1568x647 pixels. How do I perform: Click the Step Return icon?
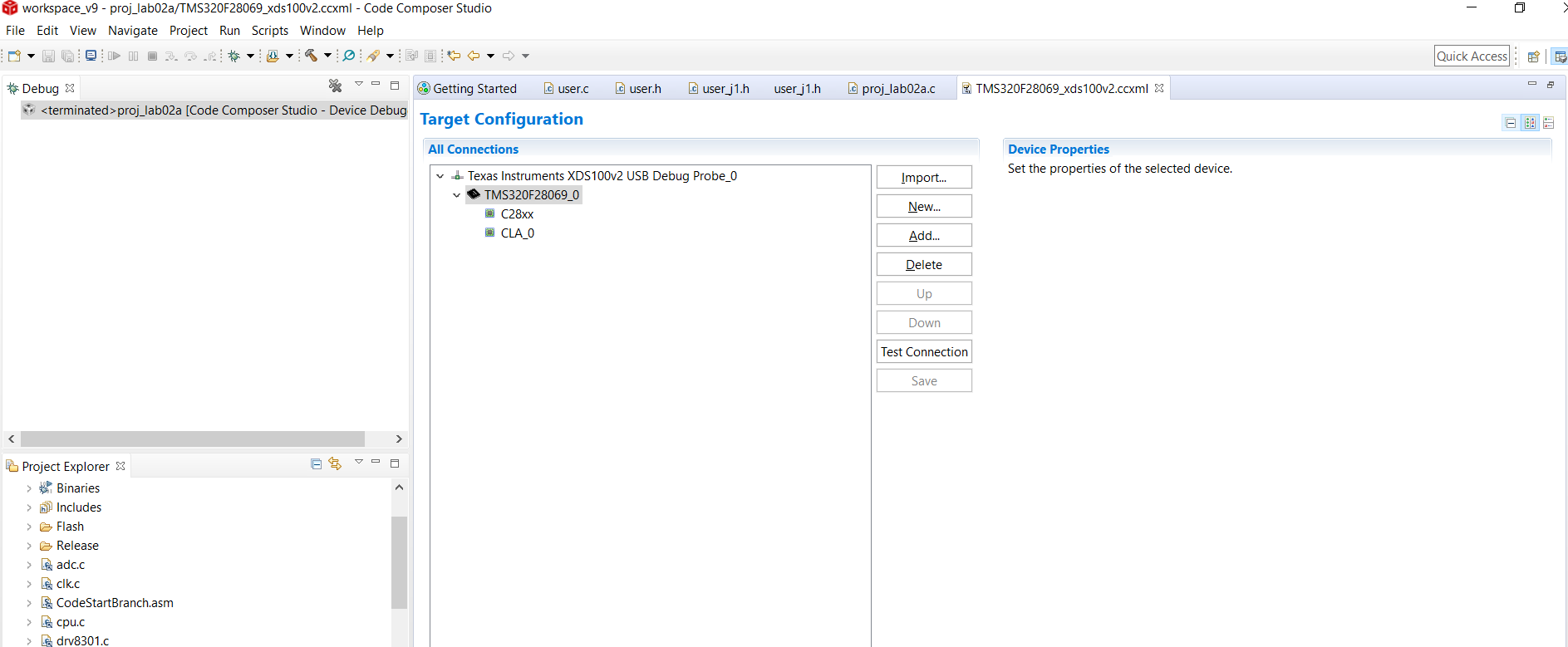[210, 56]
